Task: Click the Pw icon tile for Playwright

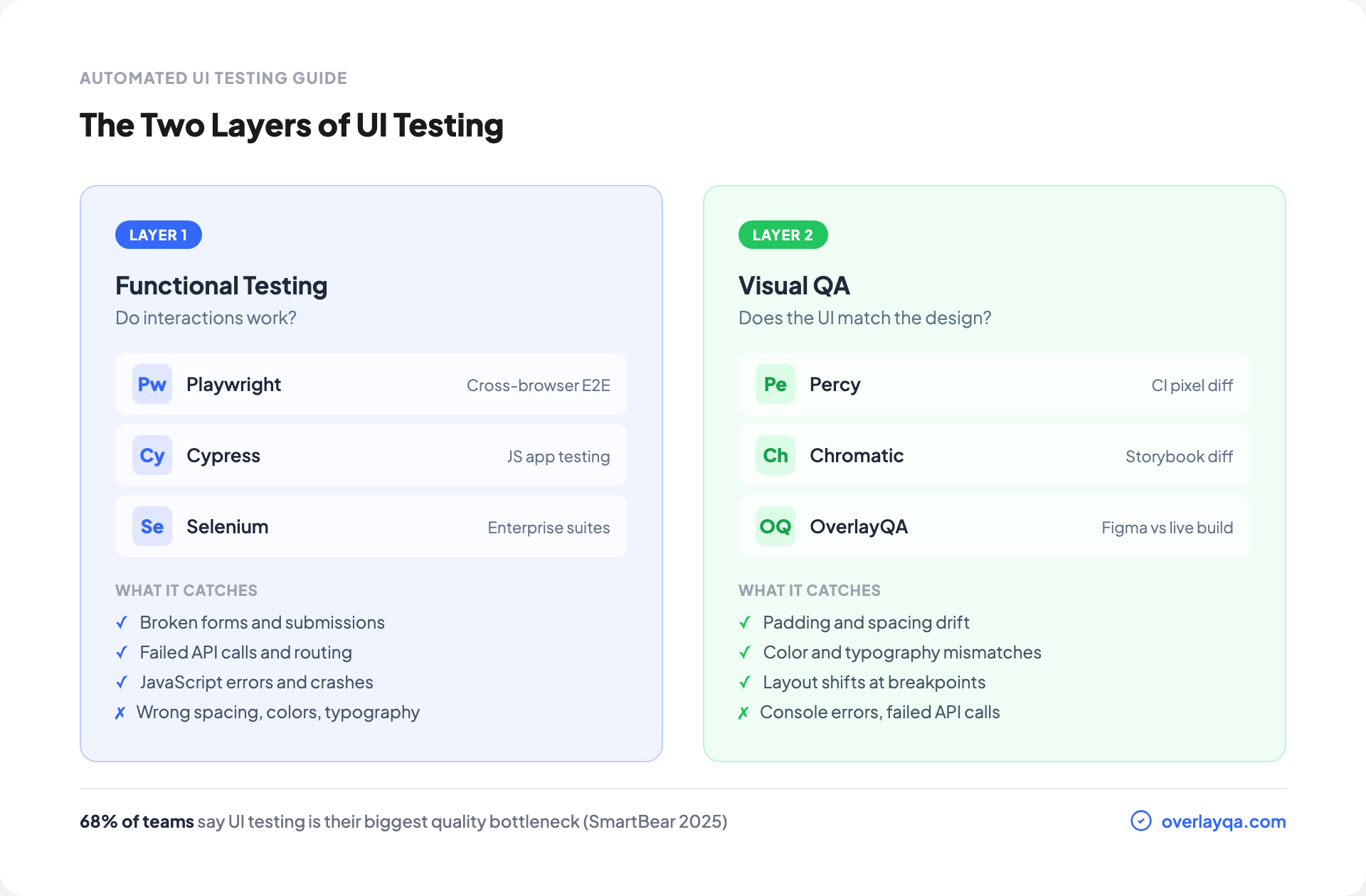Action: pos(152,384)
